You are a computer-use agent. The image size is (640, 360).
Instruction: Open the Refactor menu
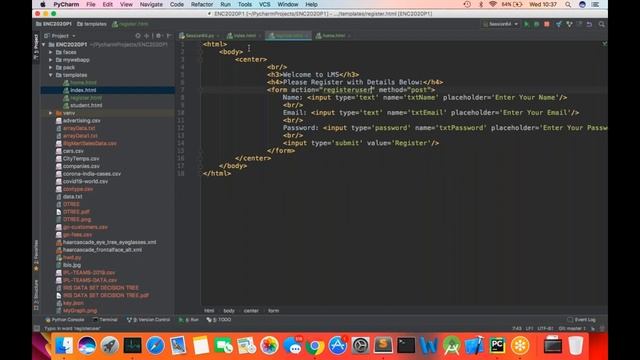point(202,4)
